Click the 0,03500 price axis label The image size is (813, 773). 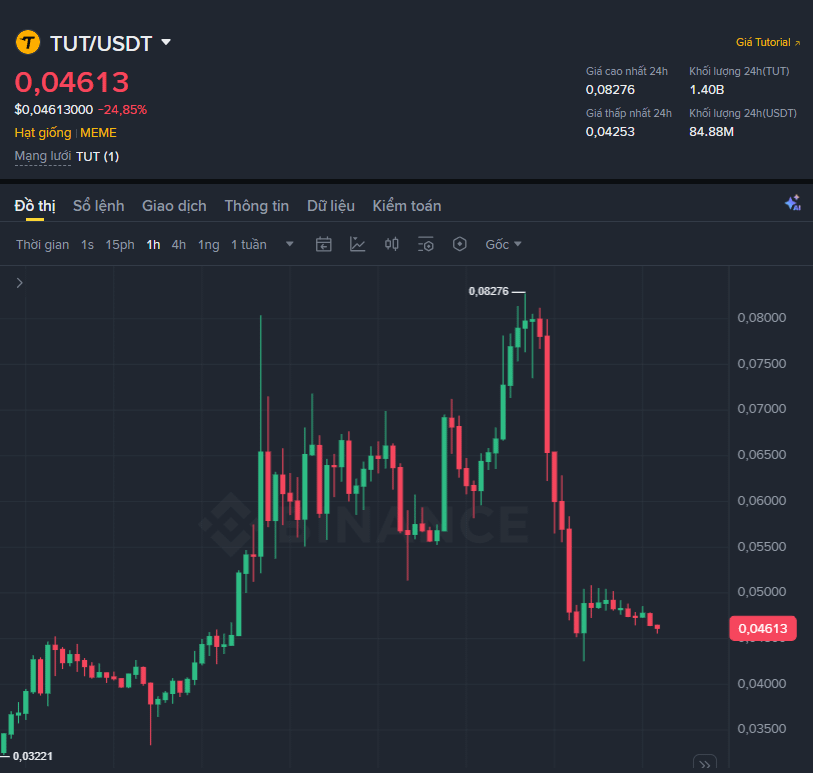point(762,728)
